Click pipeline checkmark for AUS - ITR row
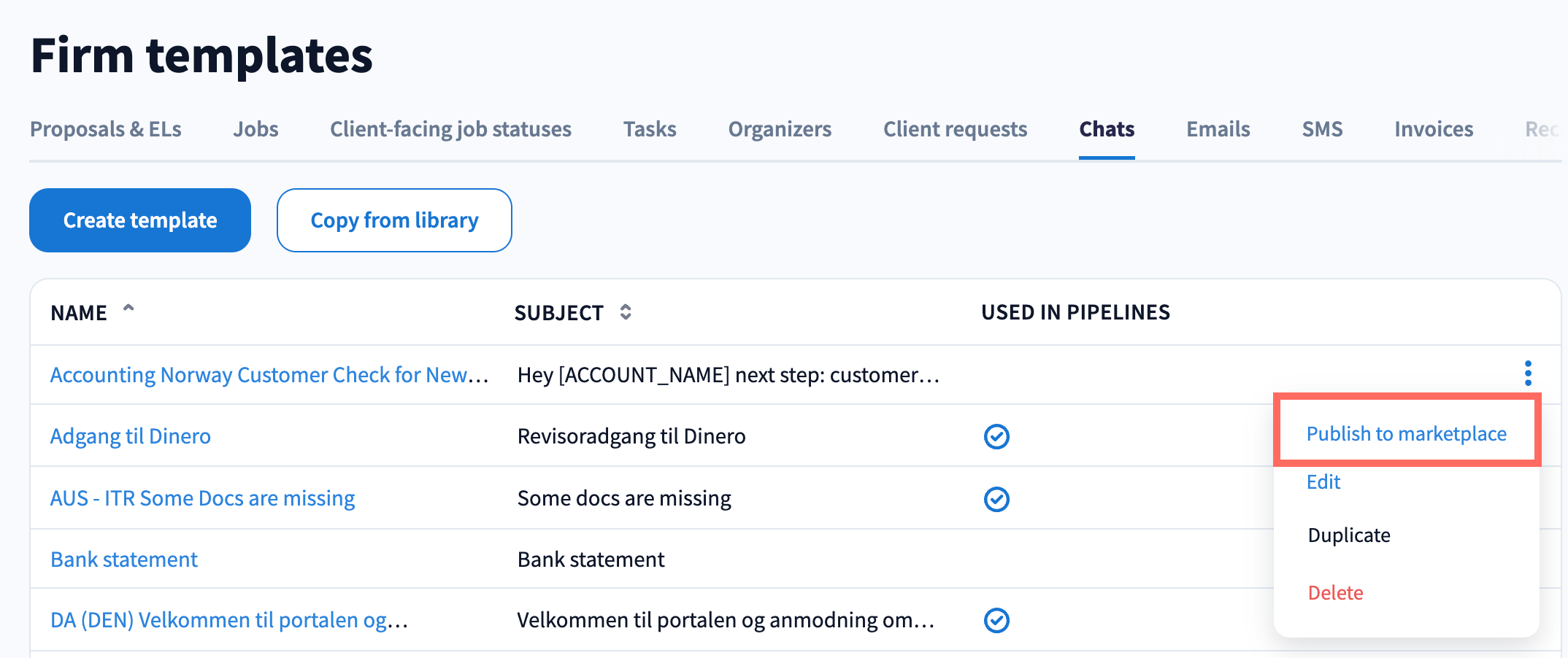This screenshot has width=1568, height=658. pyautogui.click(x=996, y=499)
